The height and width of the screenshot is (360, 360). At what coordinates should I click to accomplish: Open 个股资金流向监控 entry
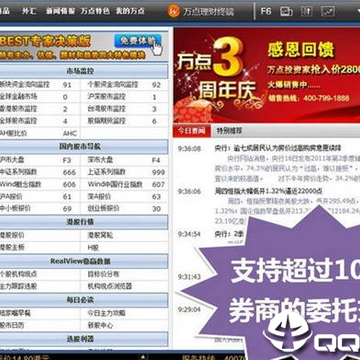pos(113,85)
